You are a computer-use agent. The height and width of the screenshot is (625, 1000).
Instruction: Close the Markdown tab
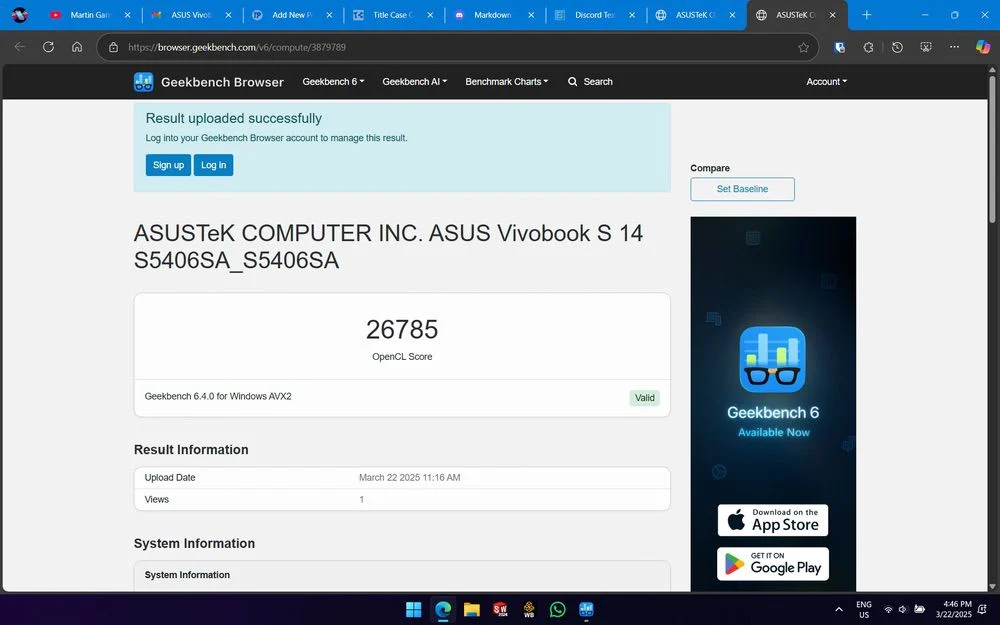(x=531, y=15)
